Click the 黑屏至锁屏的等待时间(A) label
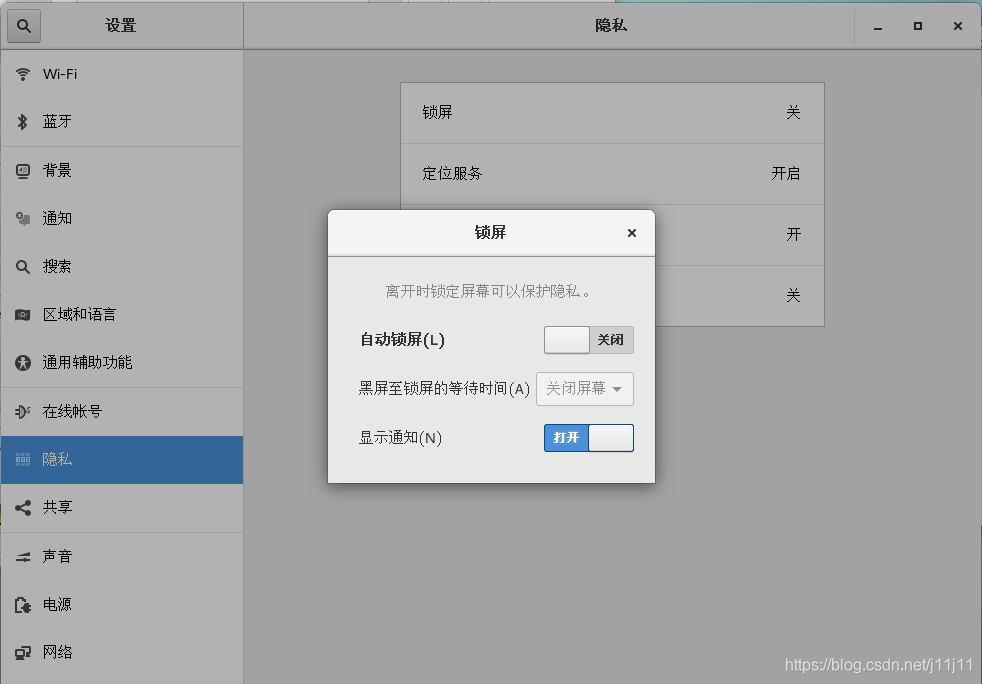982x684 pixels. 444,389
